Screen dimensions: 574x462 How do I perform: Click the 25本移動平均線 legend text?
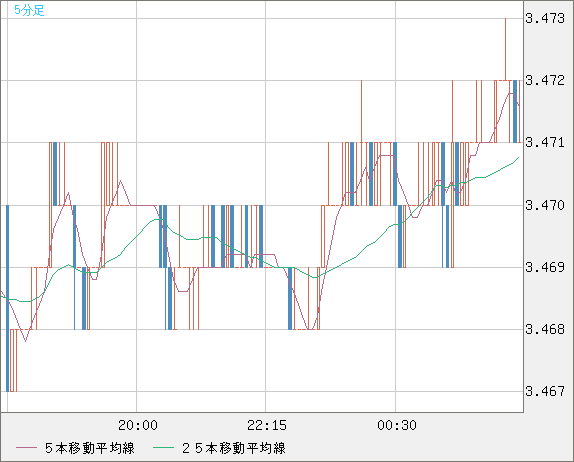pyautogui.click(x=234, y=448)
